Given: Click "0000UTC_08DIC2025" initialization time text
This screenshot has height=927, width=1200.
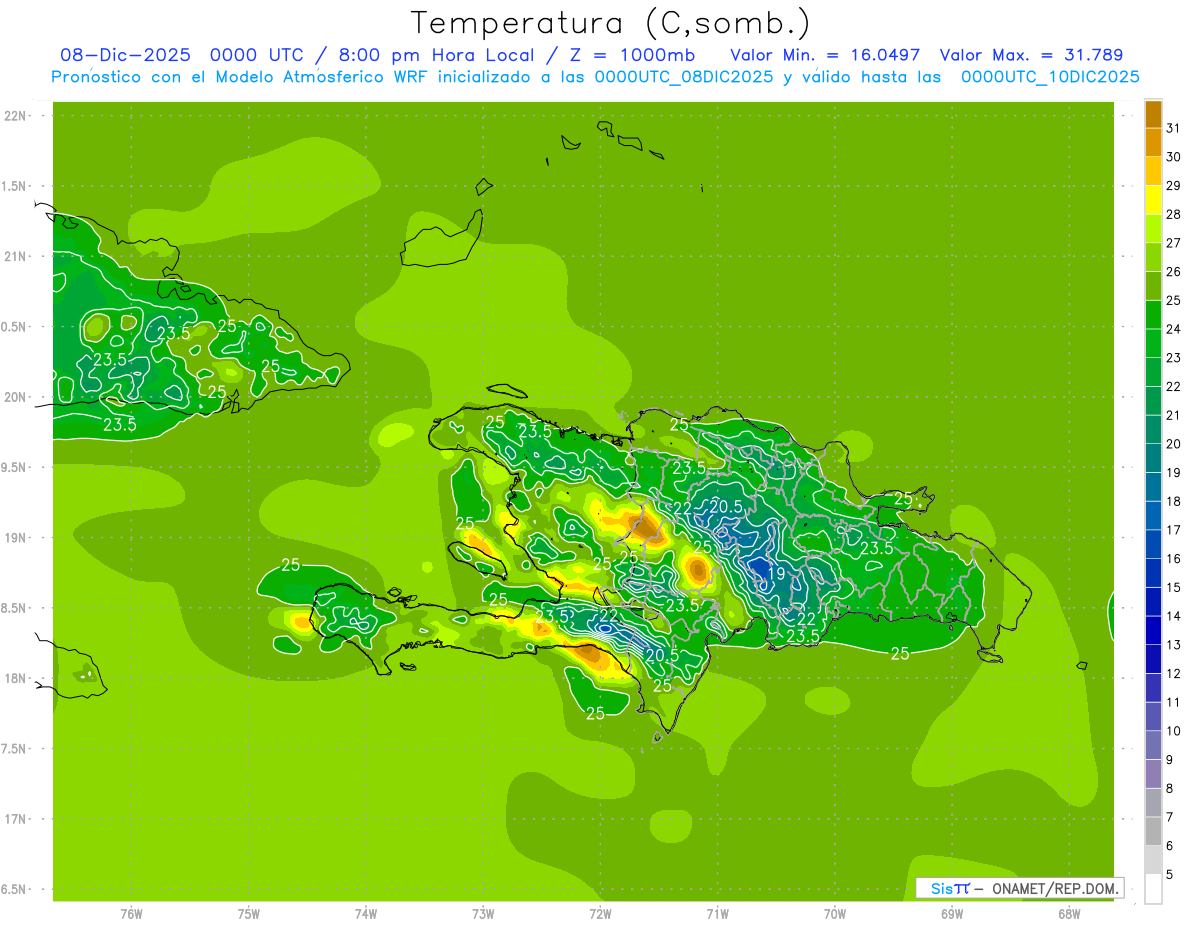Looking at the screenshot, I should click(x=683, y=77).
